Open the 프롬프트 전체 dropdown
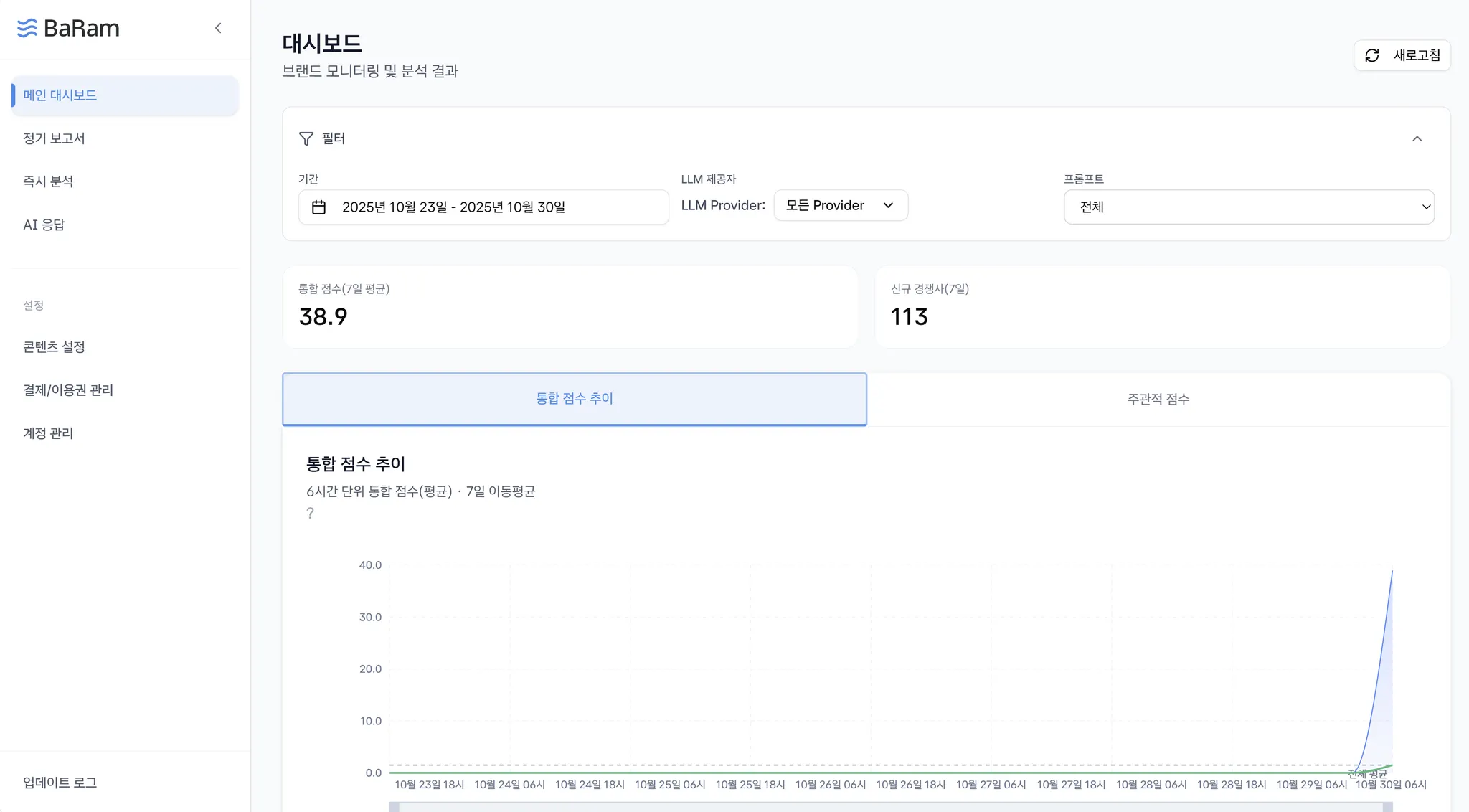 [x=1248, y=207]
